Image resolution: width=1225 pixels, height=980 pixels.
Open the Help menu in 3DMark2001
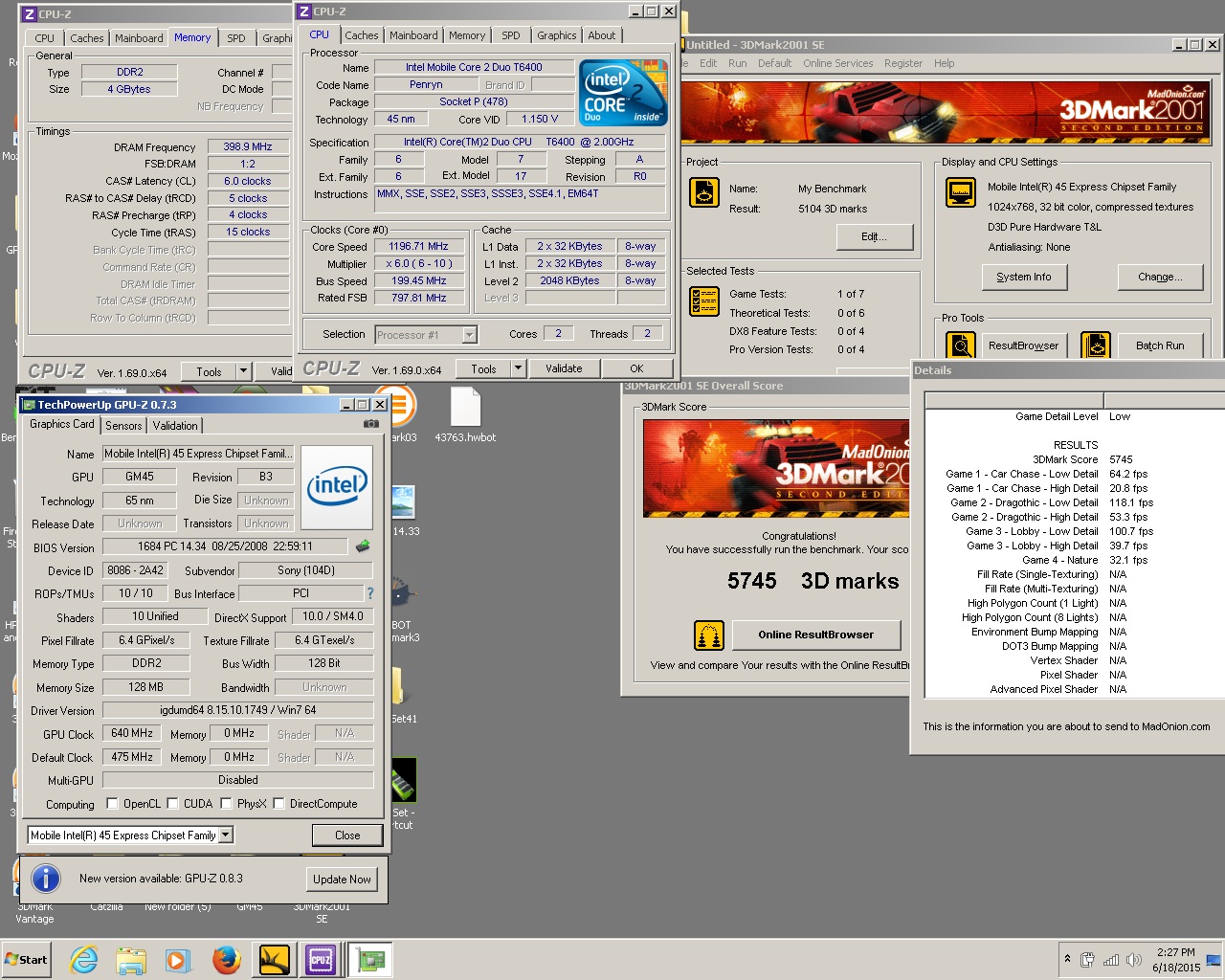[945, 63]
